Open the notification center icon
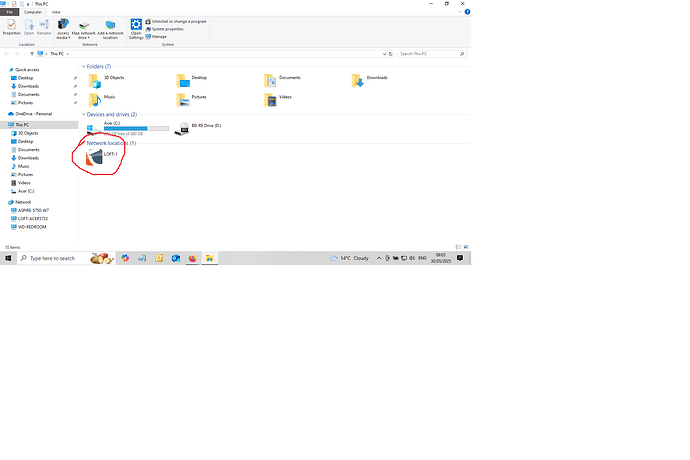Screen dimensions: 690x460 (460, 258)
